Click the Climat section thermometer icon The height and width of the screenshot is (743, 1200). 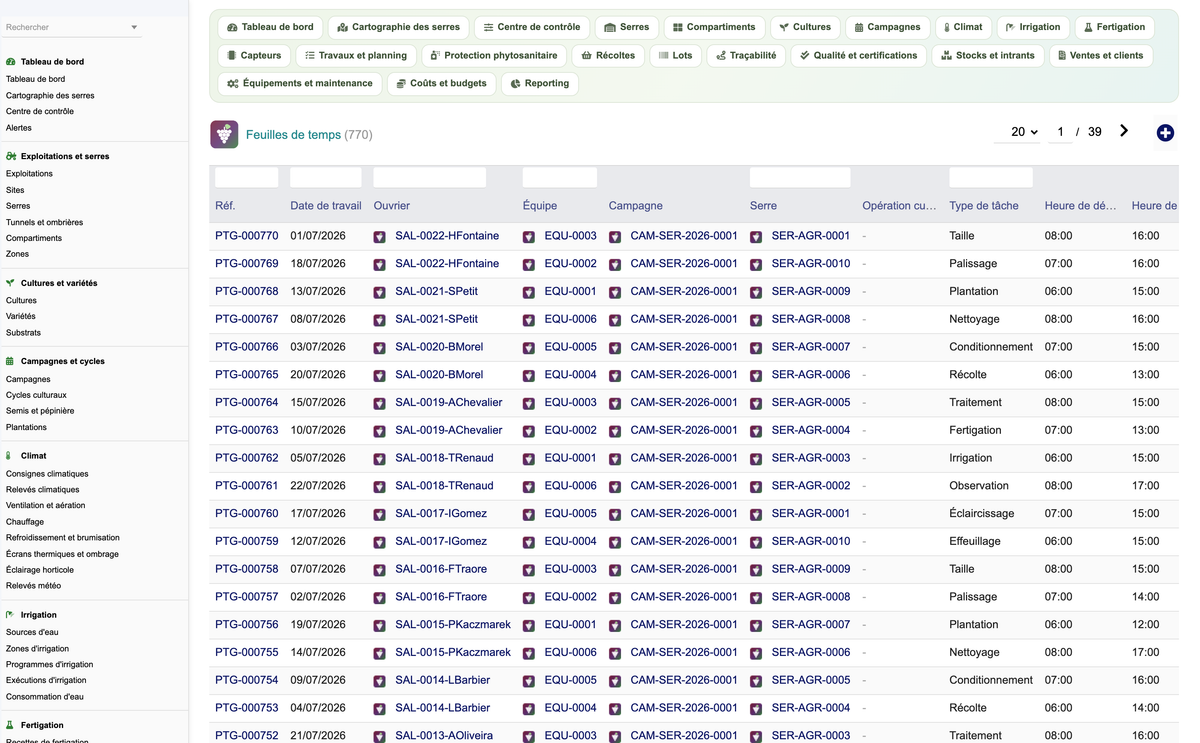[10, 456]
